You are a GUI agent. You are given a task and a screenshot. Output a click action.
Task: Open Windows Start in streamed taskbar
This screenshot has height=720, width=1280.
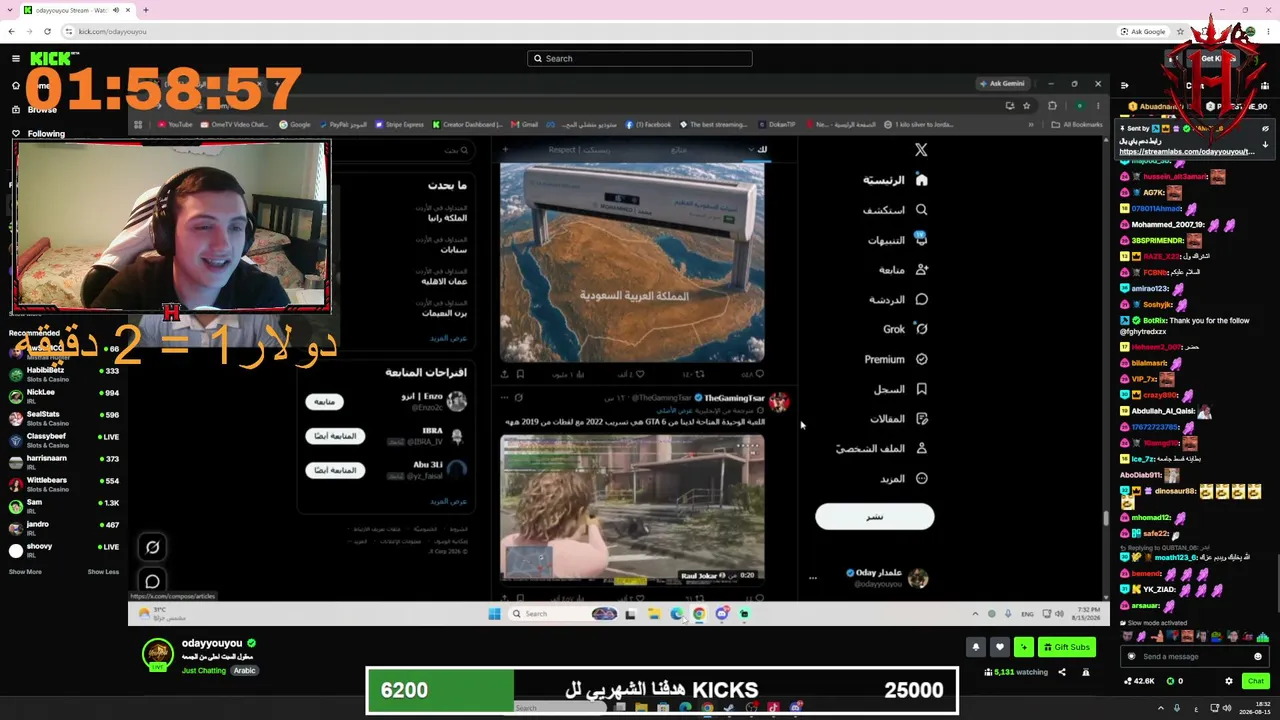(494, 614)
